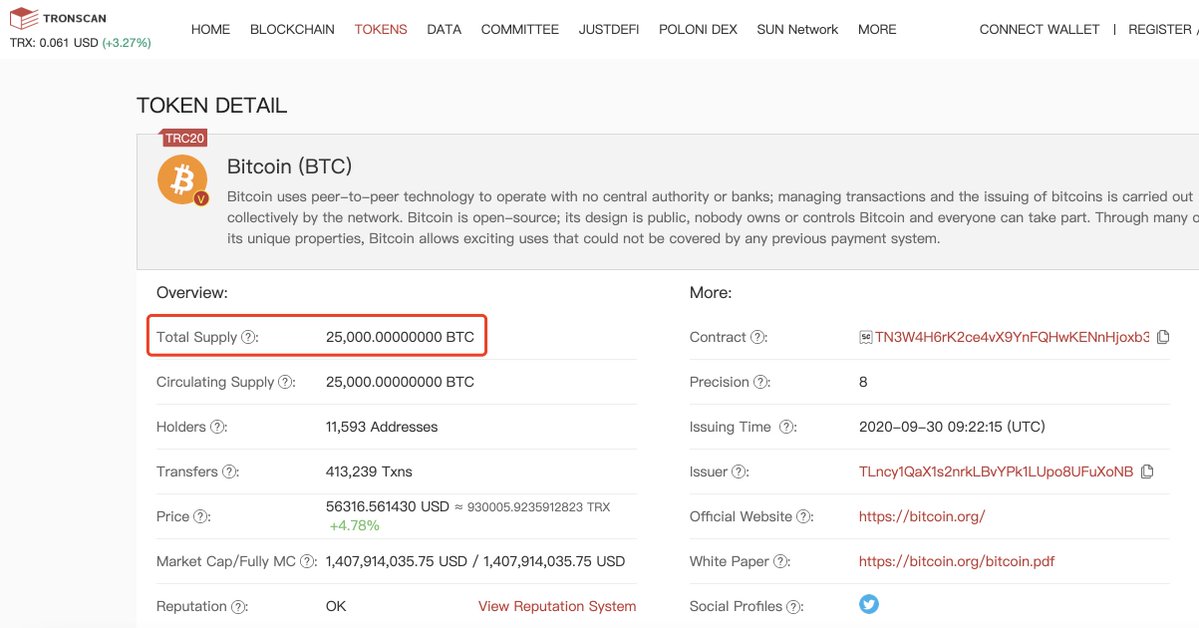The image size is (1199, 628).
Task: Click the Bitcoin token logo
Action: (183, 181)
